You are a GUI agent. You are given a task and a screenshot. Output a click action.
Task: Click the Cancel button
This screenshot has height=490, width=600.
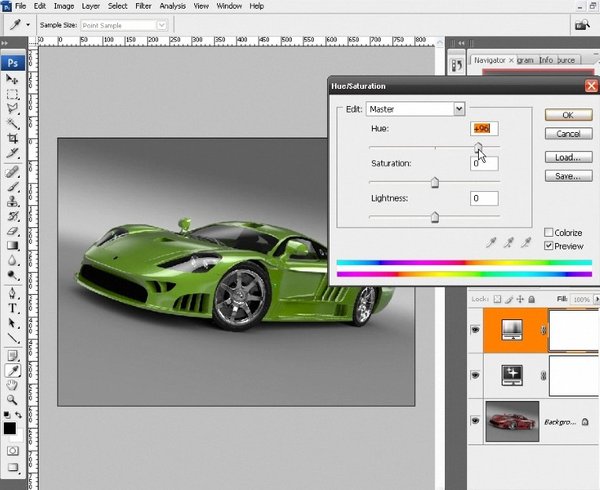(568, 133)
